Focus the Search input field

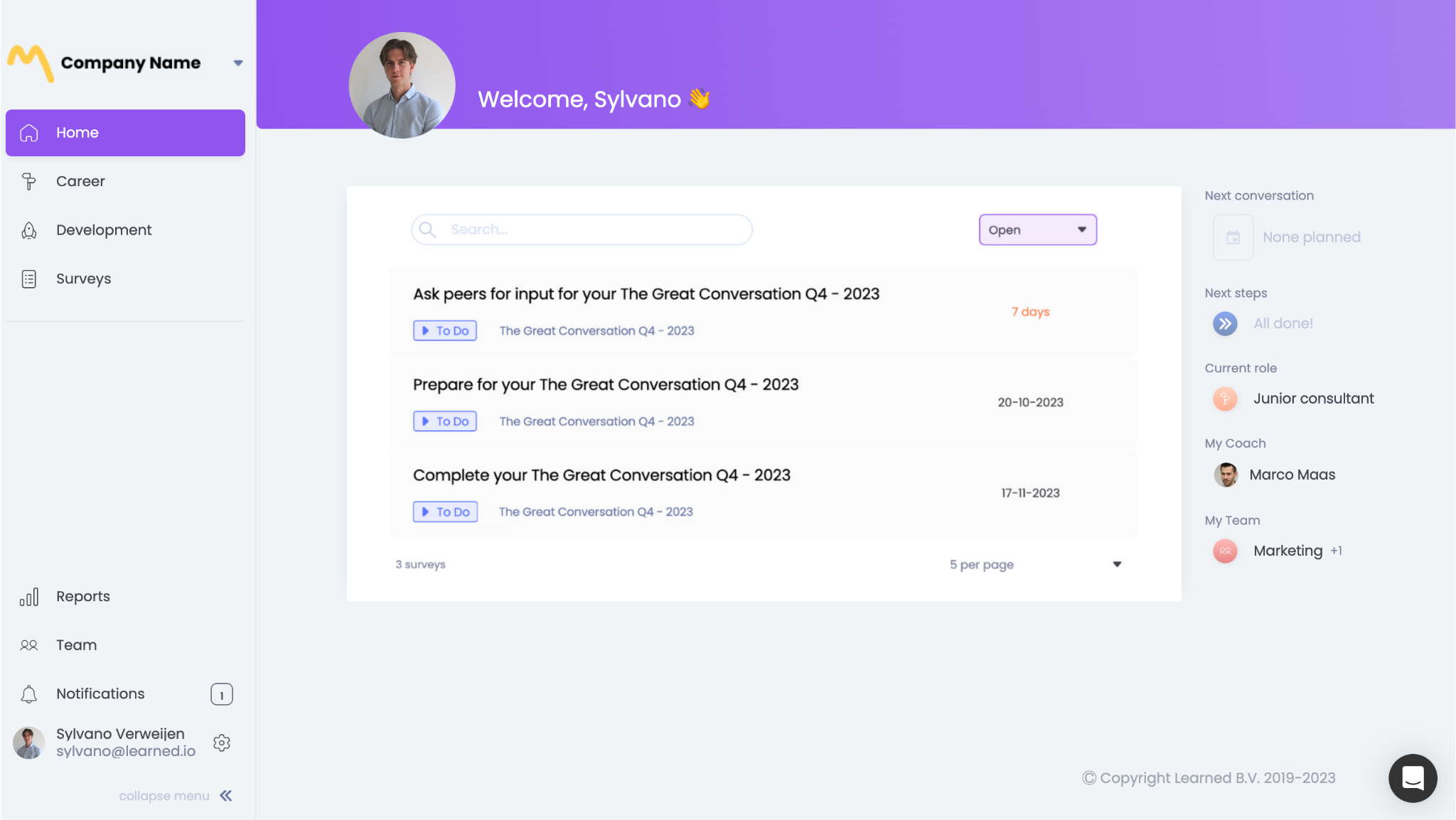(x=582, y=230)
